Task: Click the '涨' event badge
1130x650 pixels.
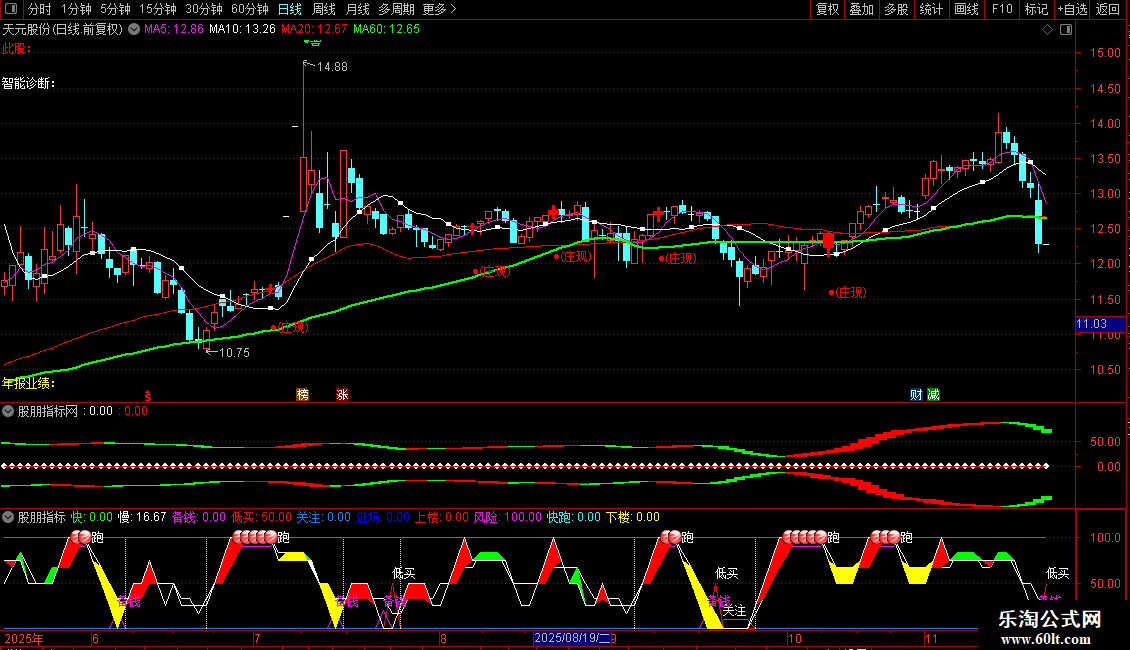Action: coord(342,395)
